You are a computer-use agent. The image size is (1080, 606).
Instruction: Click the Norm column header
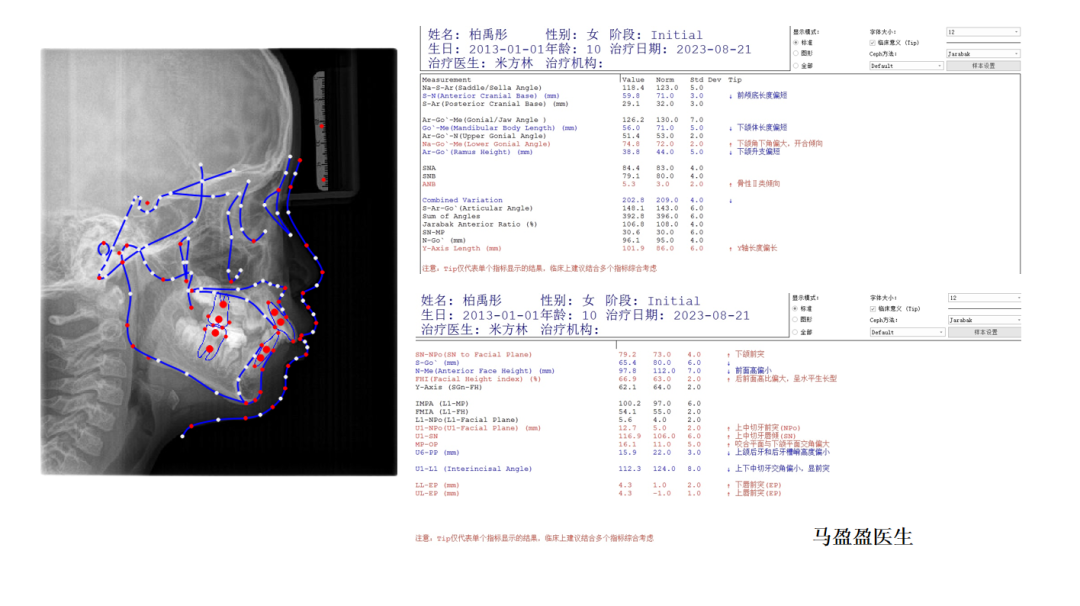[x=665, y=80]
